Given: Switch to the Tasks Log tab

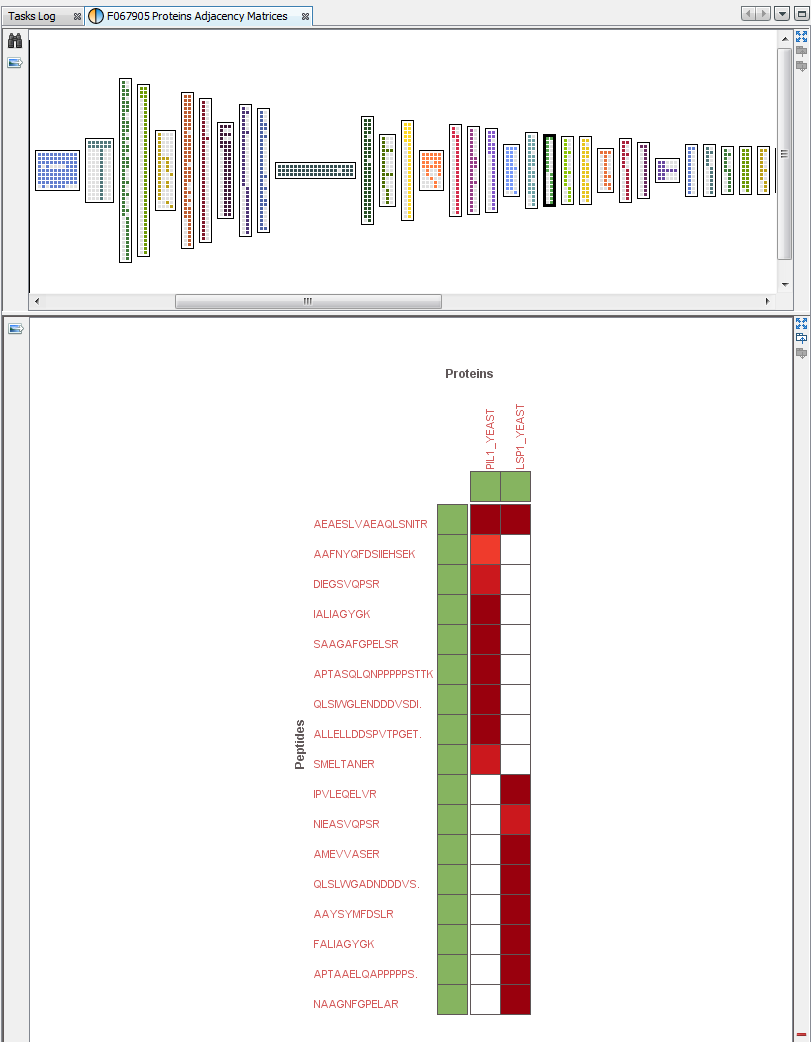Looking at the screenshot, I should click(35, 15).
